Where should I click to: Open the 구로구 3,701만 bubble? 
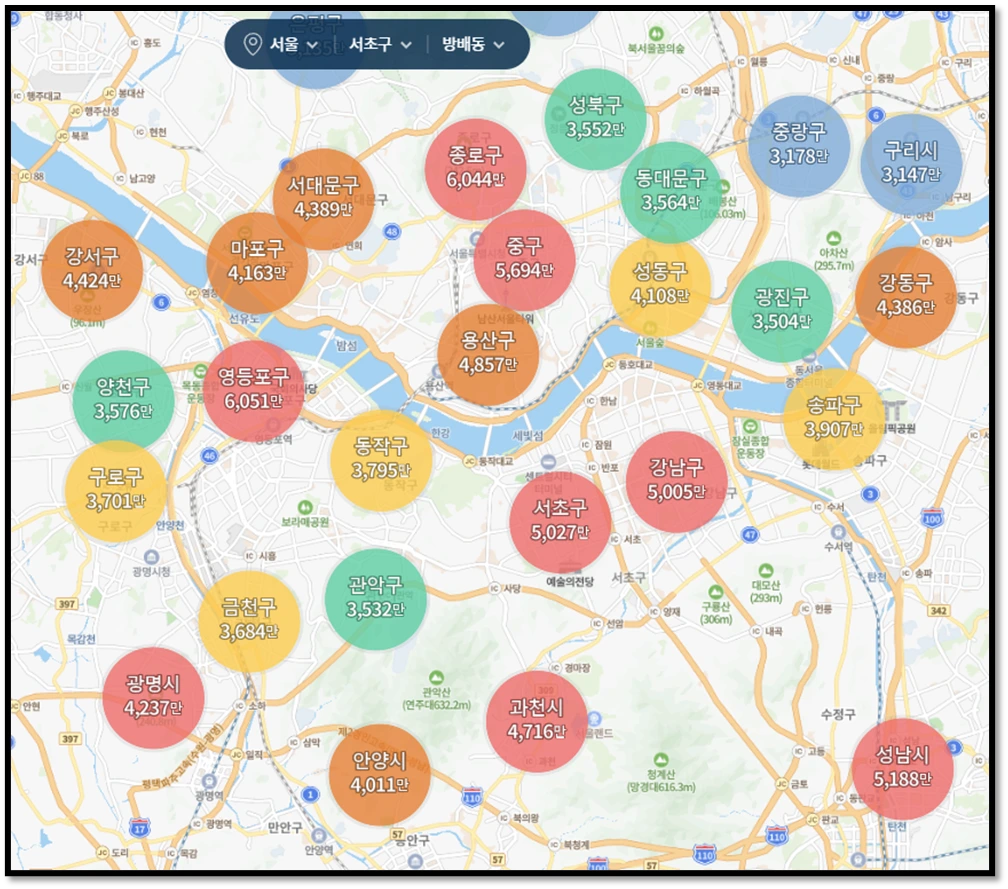tap(116, 491)
